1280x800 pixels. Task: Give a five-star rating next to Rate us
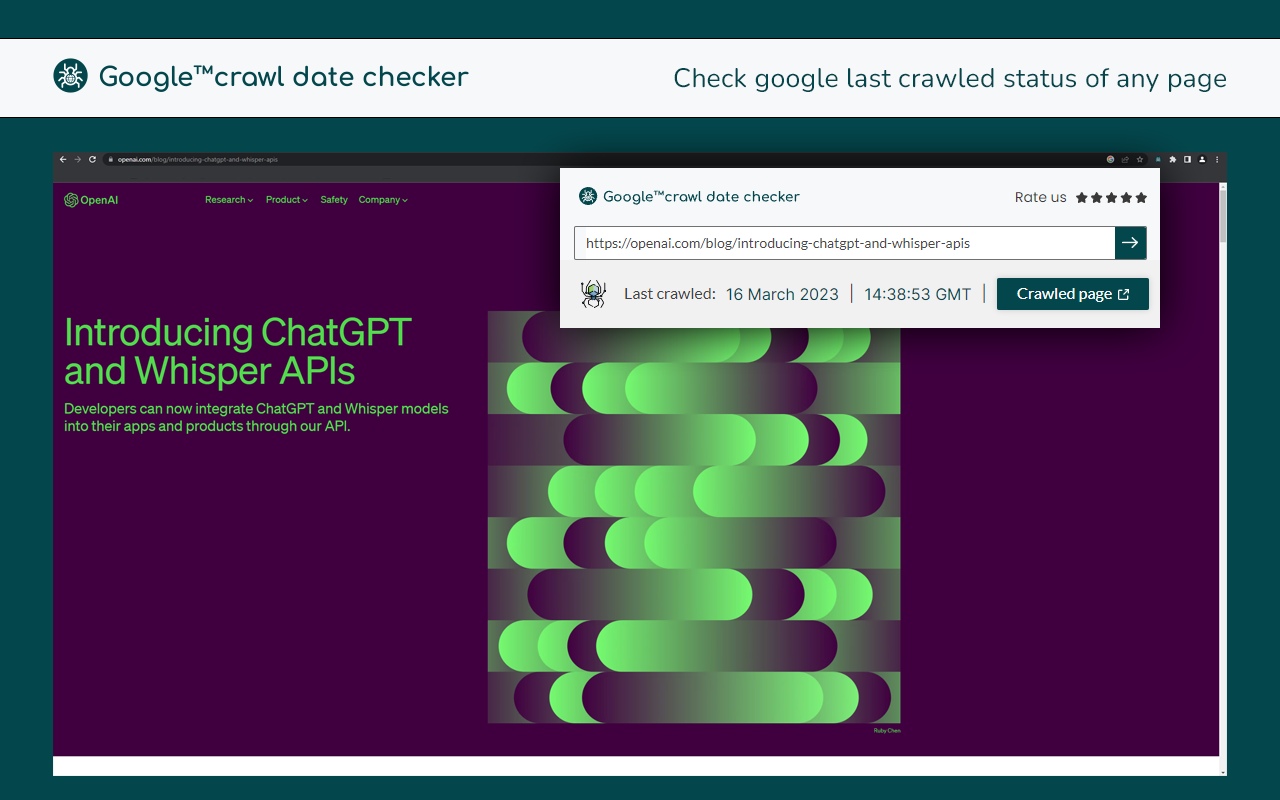coord(1140,197)
